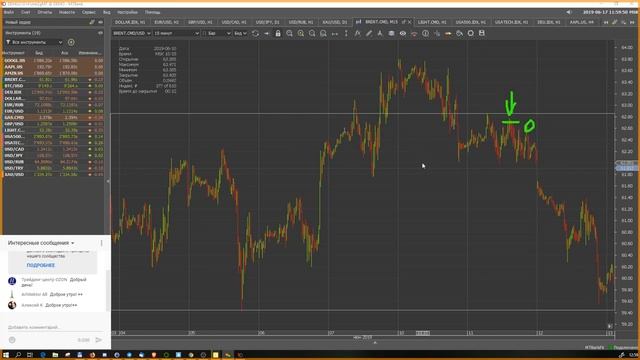Click the red phone icon in toolbar
Viewport: 640px width, 360px height.
click(414, 33)
